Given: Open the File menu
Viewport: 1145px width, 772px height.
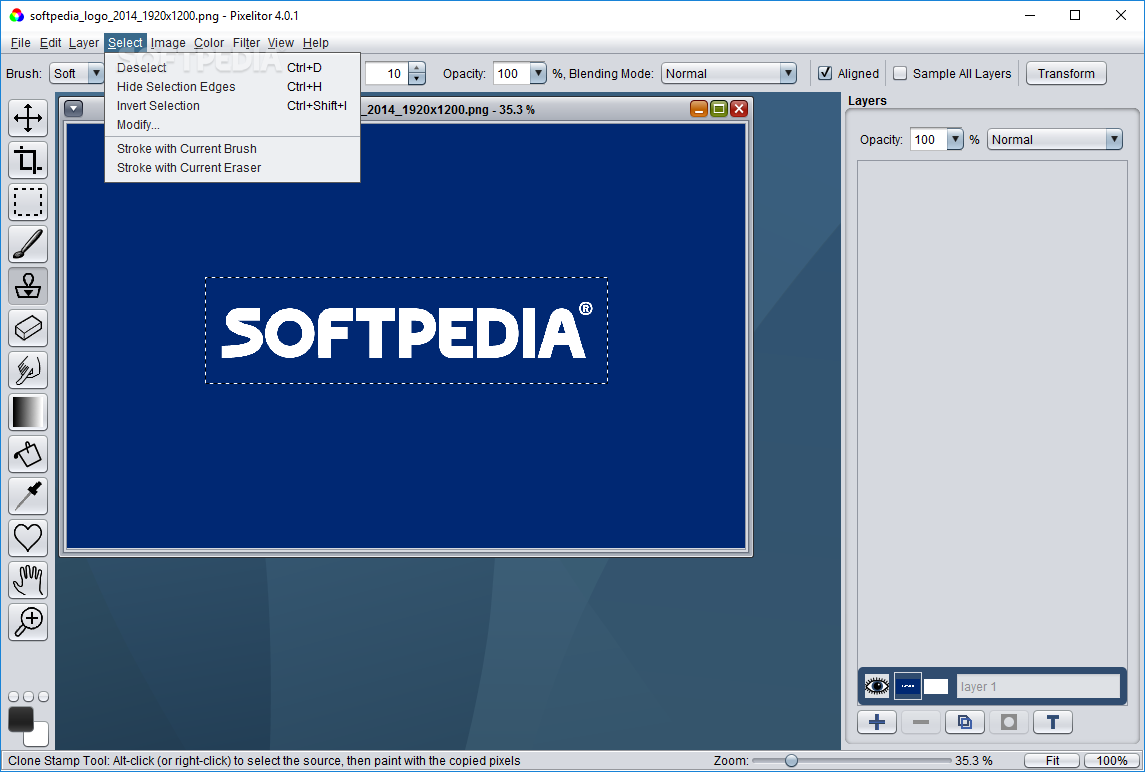Looking at the screenshot, I should [20, 42].
